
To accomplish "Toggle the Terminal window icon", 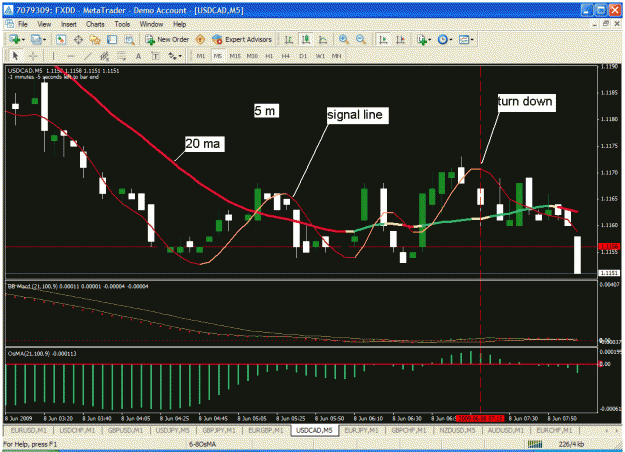I will click(x=112, y=39).
